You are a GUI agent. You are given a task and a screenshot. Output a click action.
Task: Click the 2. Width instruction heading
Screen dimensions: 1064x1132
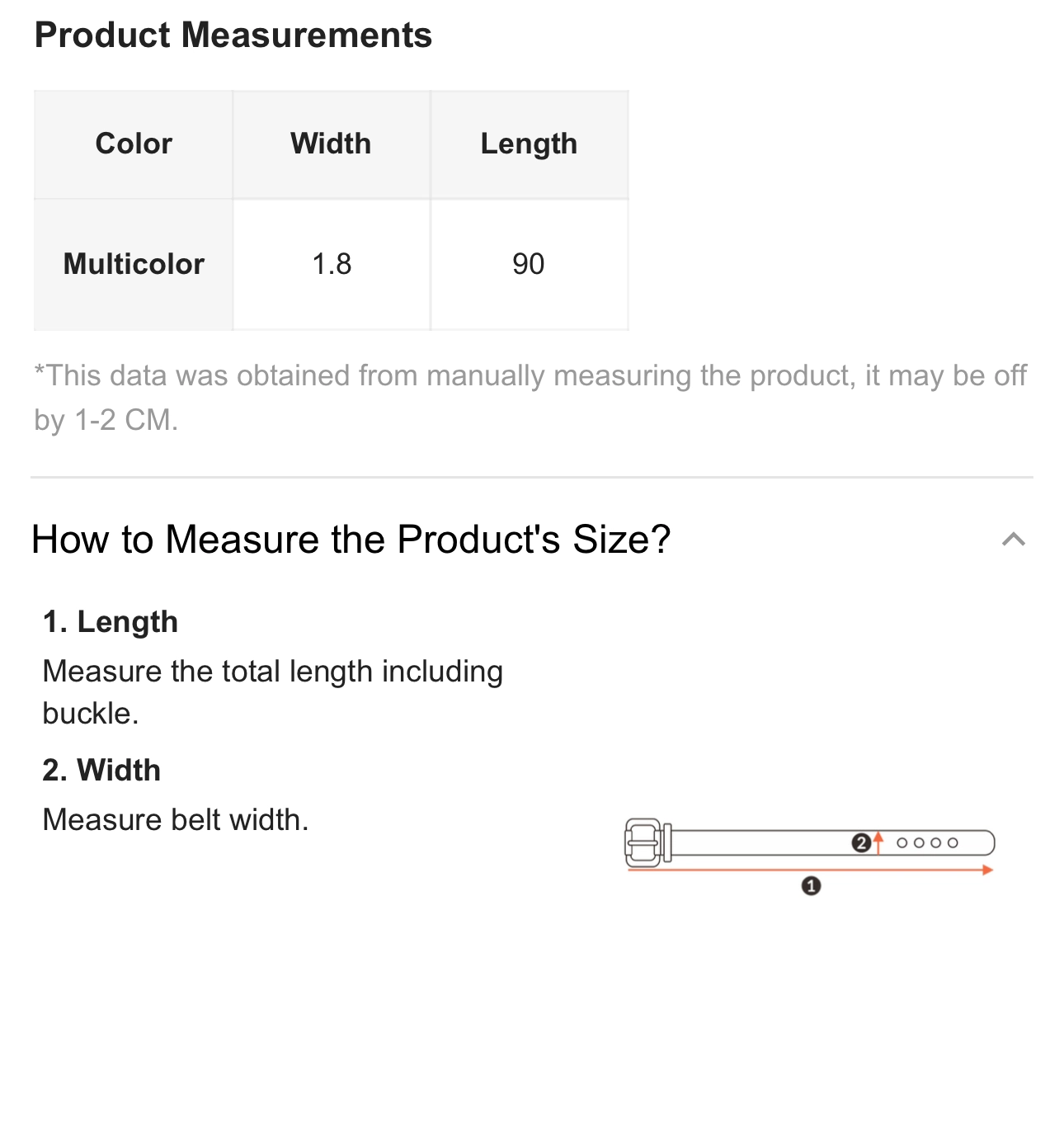pyautogui.click(x=101, y=771)
